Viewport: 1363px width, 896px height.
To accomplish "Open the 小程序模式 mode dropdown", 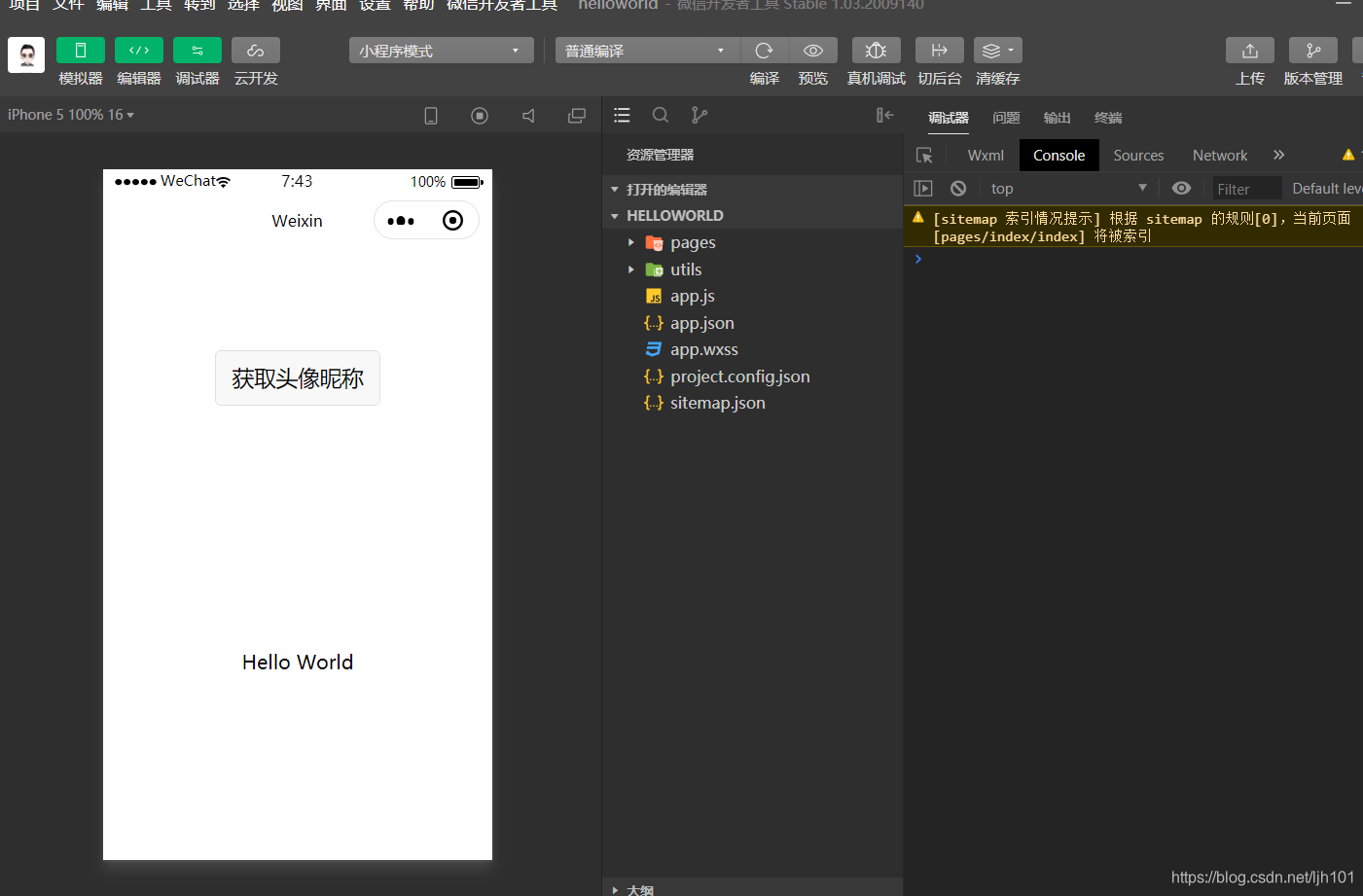I will coord(442,51).
